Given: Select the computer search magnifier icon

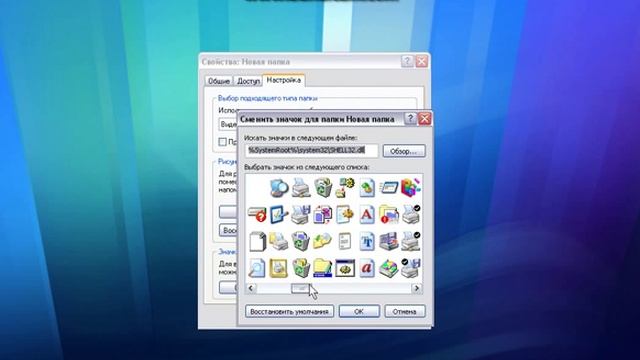Looking at the screenshot, I should click(x=279, y=188).
